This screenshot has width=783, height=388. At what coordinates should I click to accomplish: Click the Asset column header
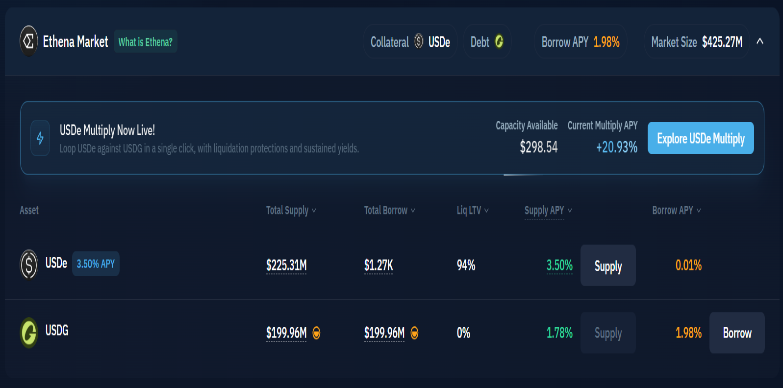(29, 210)
